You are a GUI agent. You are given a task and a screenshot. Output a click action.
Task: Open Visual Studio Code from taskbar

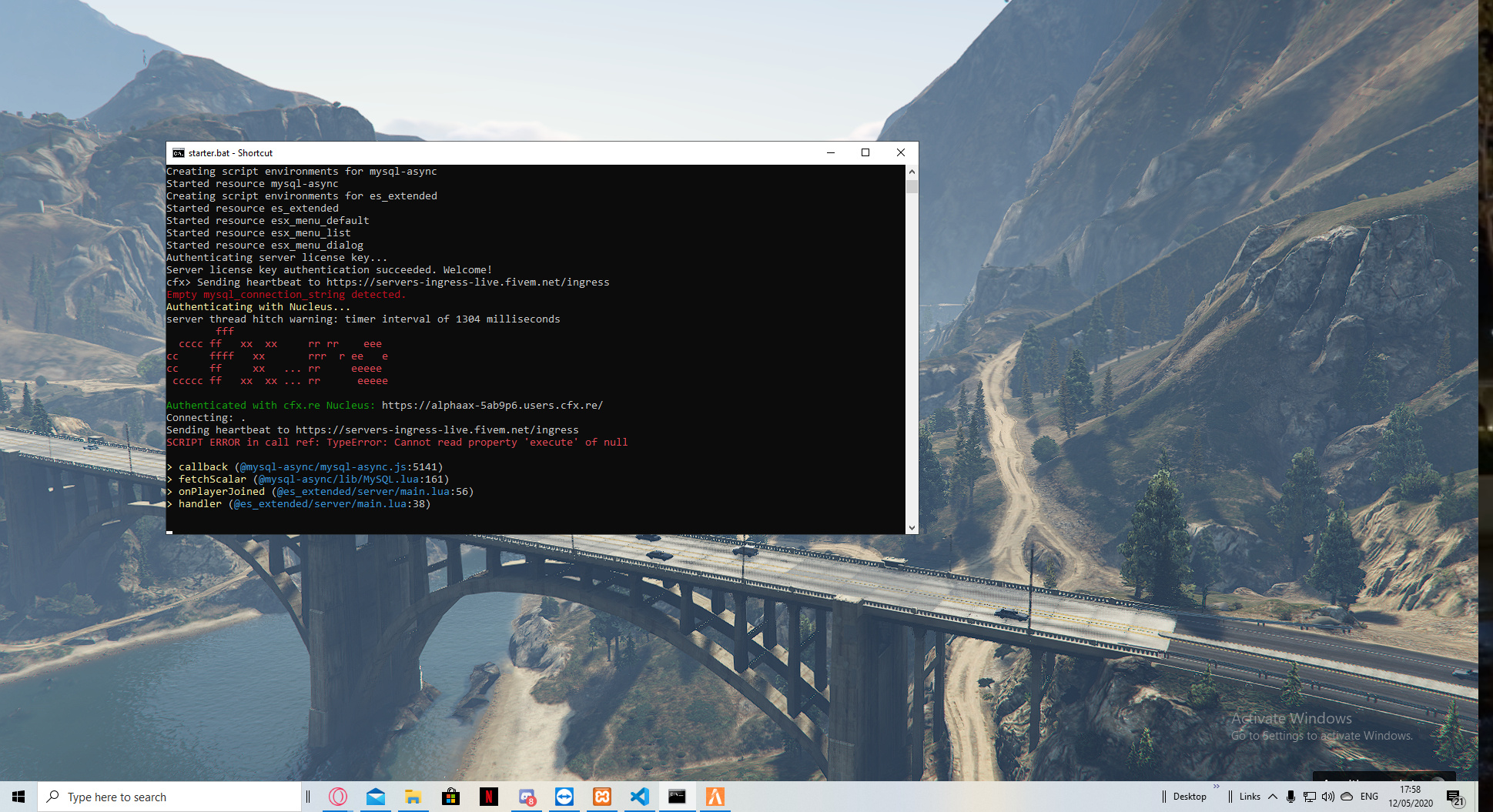(640, 797)
